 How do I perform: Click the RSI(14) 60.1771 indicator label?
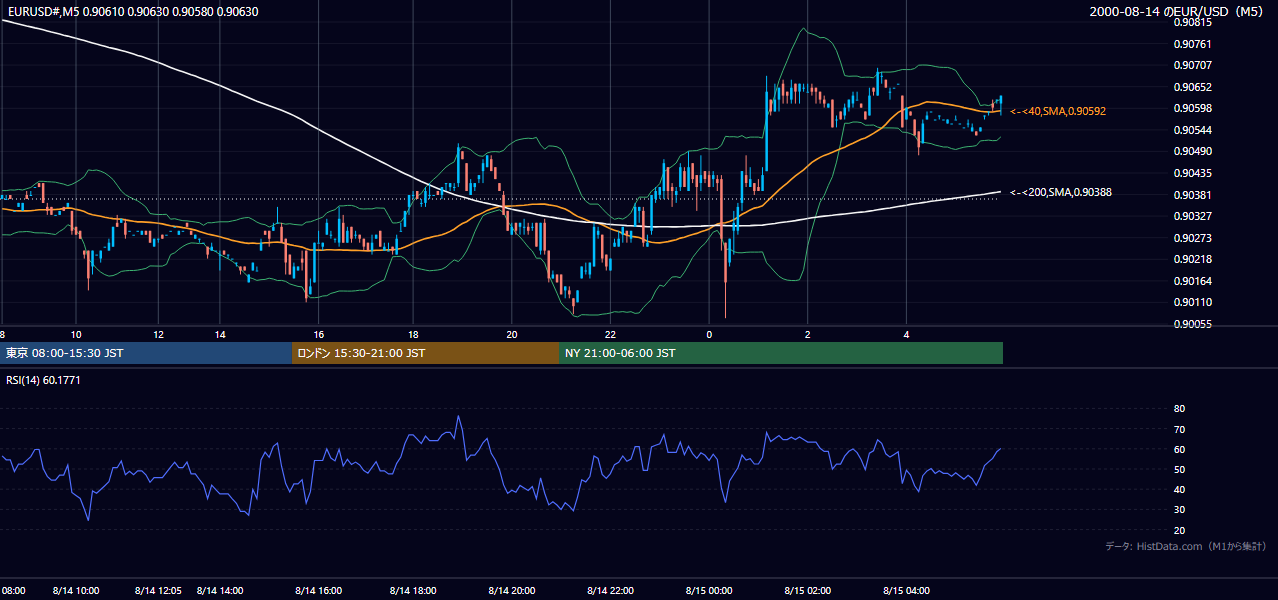[x=43, y=380]
